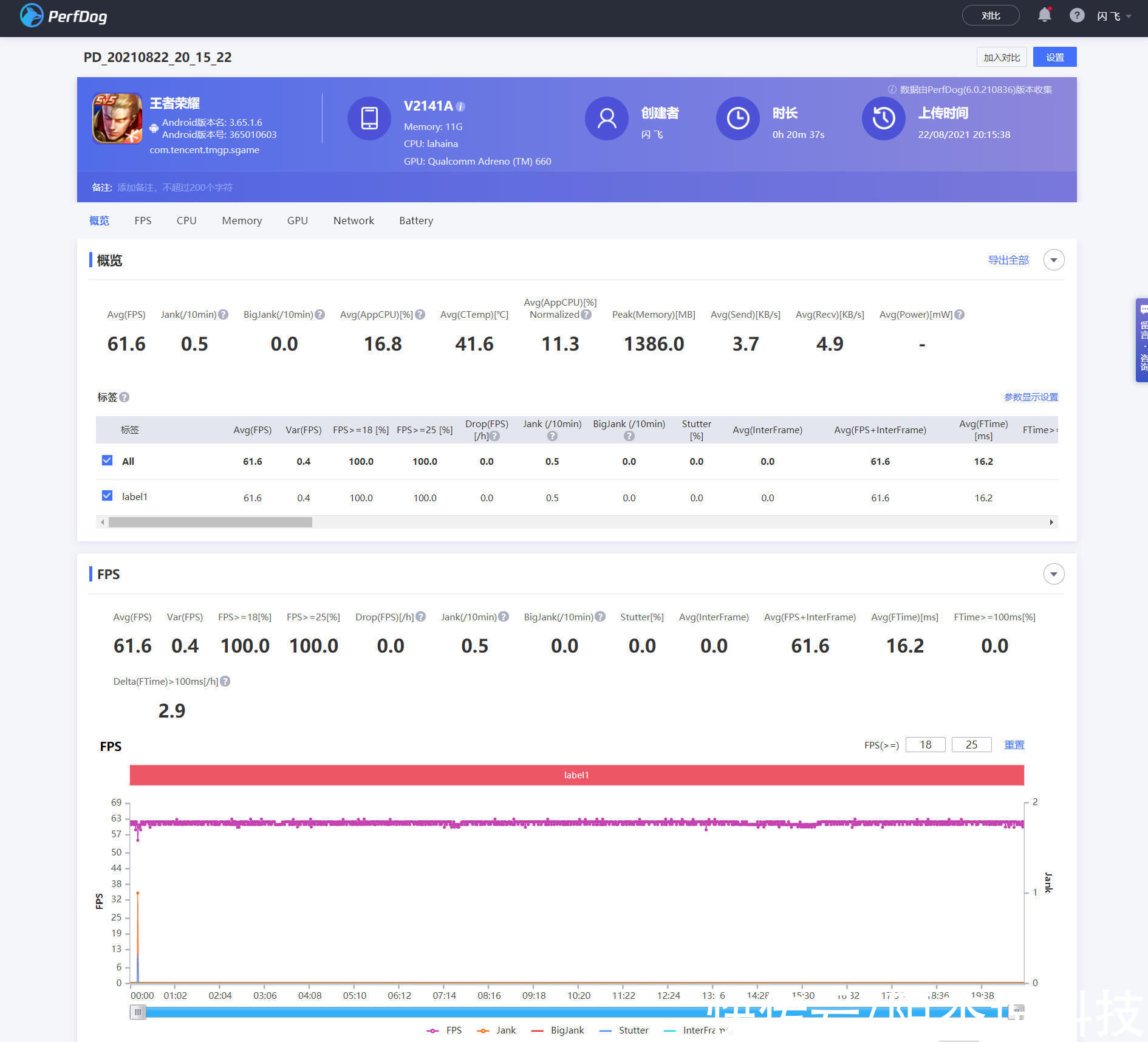Click the PD_20210822_20_15_22 title

pyautogui.click(x=157, y=57)
